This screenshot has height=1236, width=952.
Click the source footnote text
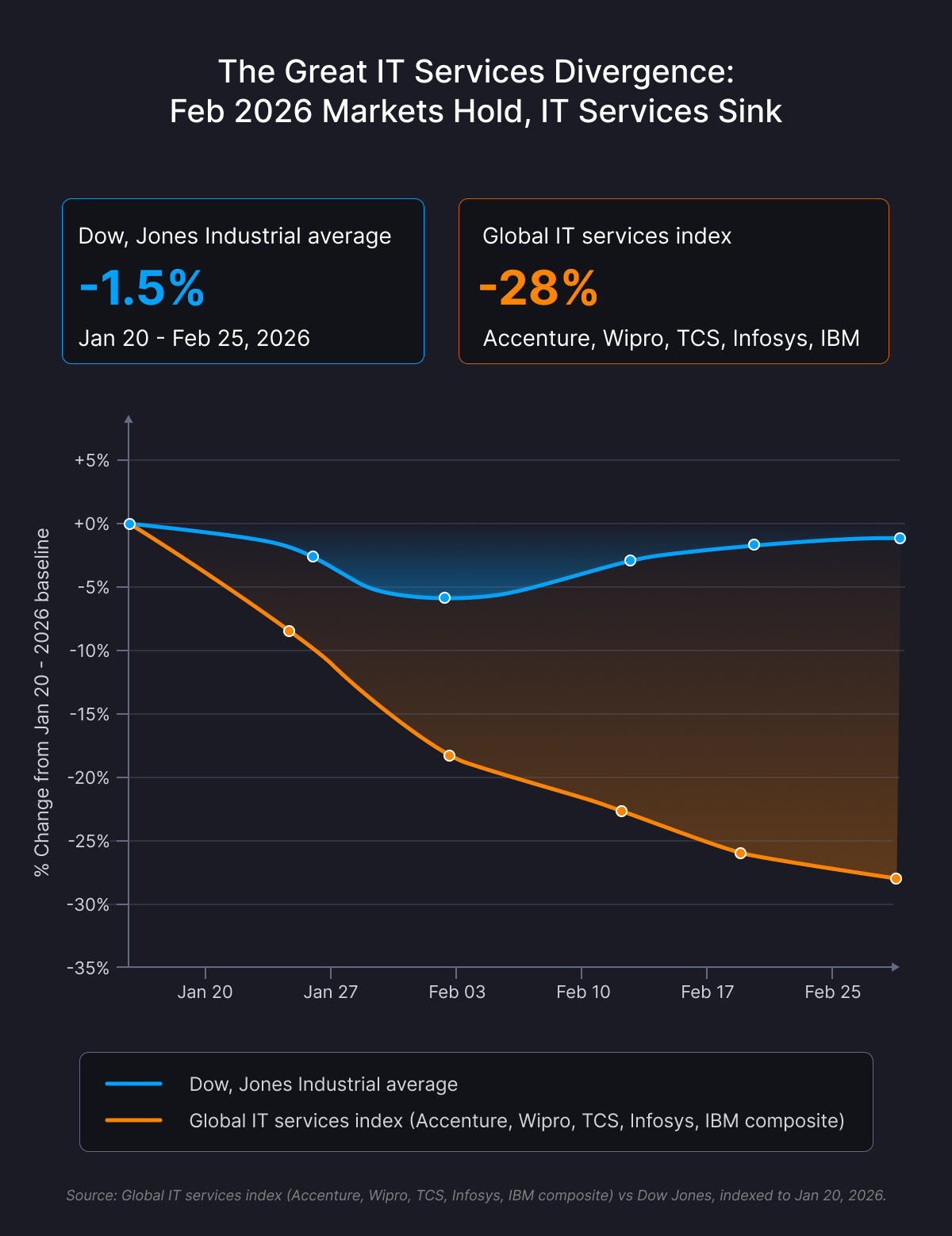[x=476, y=1195]
